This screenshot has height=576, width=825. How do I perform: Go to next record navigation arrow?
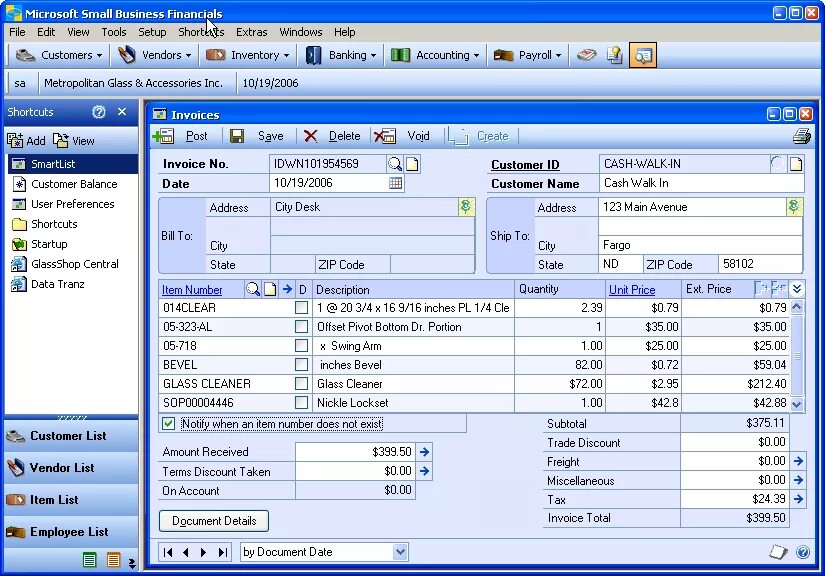coord(204,552)
